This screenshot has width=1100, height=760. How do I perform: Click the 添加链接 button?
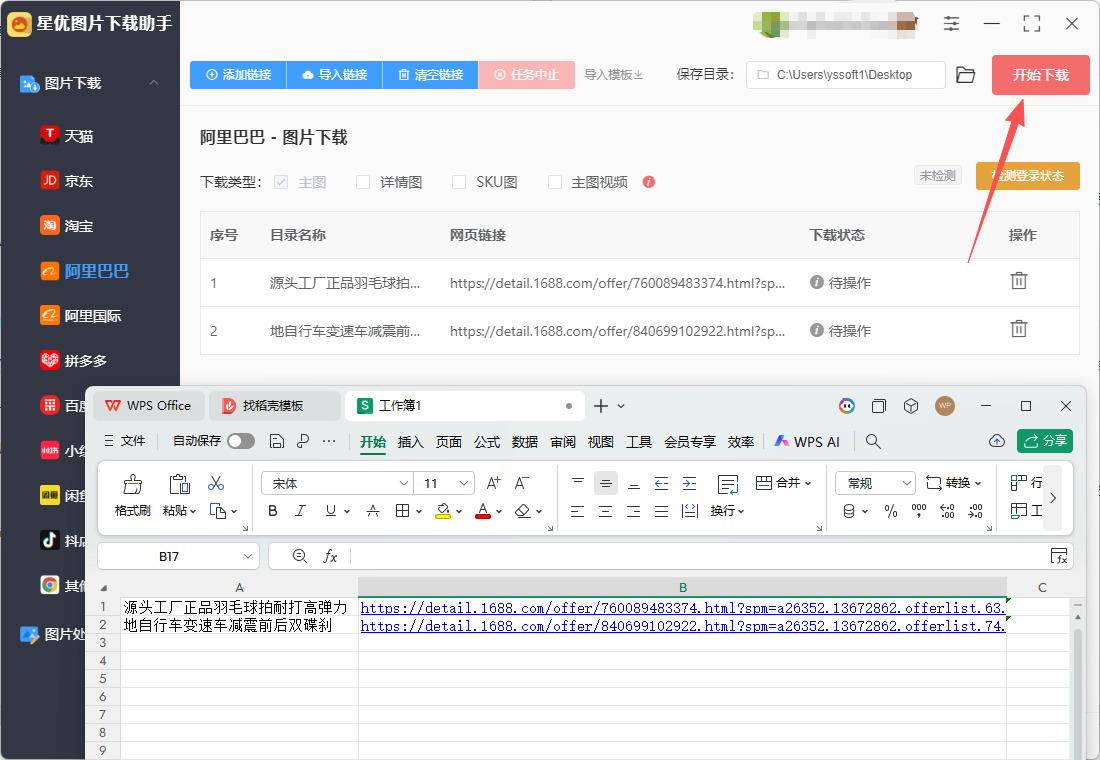[238, 75]
